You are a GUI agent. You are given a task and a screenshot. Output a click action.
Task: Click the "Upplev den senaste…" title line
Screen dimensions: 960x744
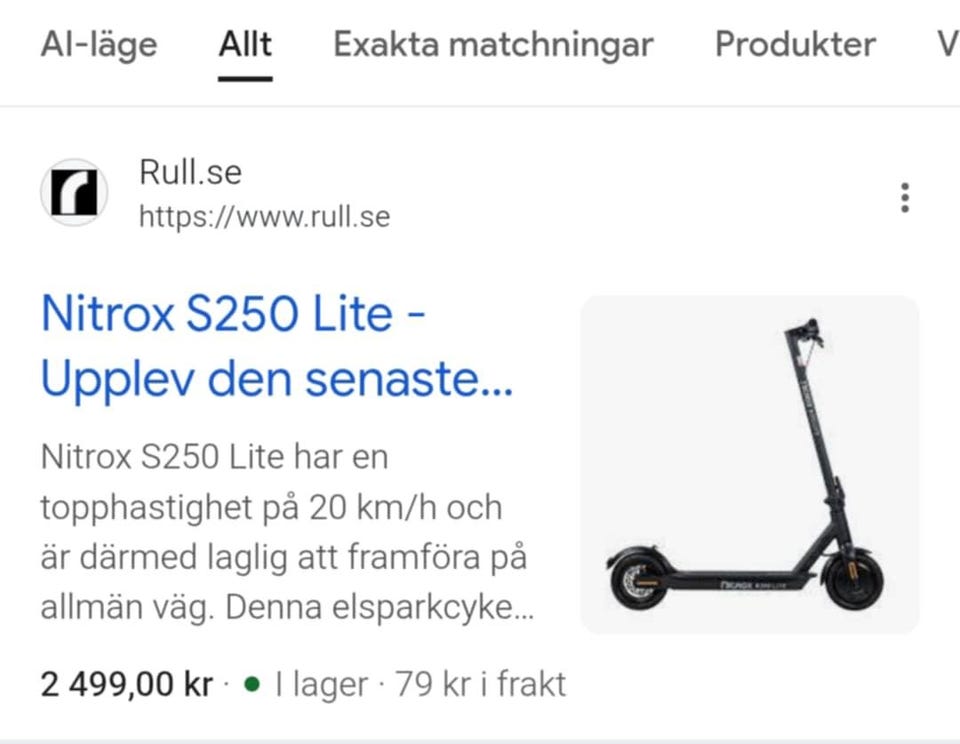pos(277,380)
